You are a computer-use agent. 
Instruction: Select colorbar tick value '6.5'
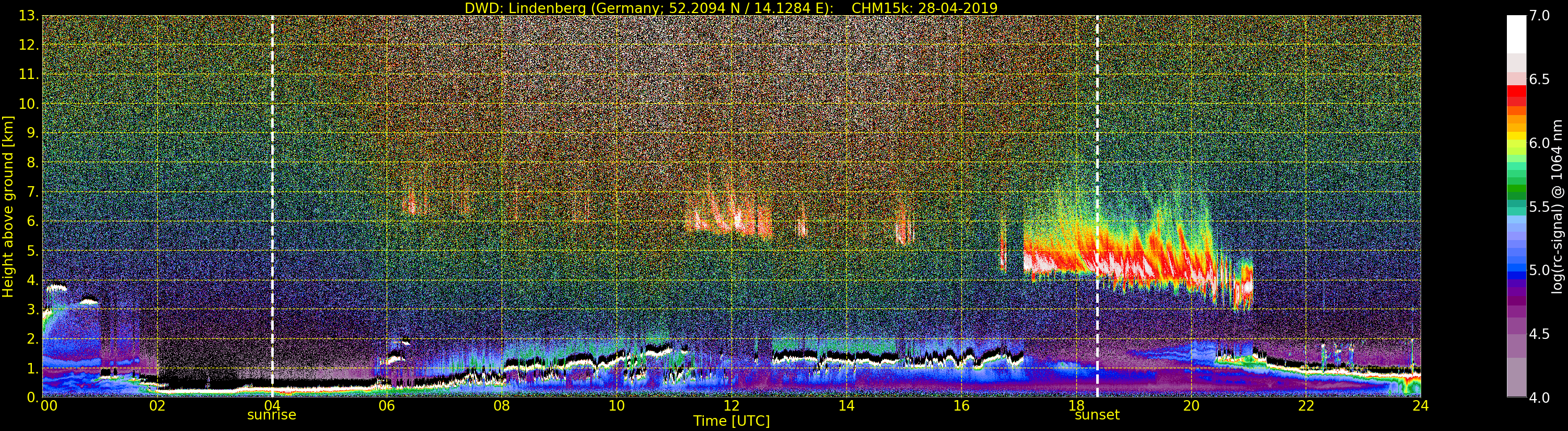pos(1539,80)
